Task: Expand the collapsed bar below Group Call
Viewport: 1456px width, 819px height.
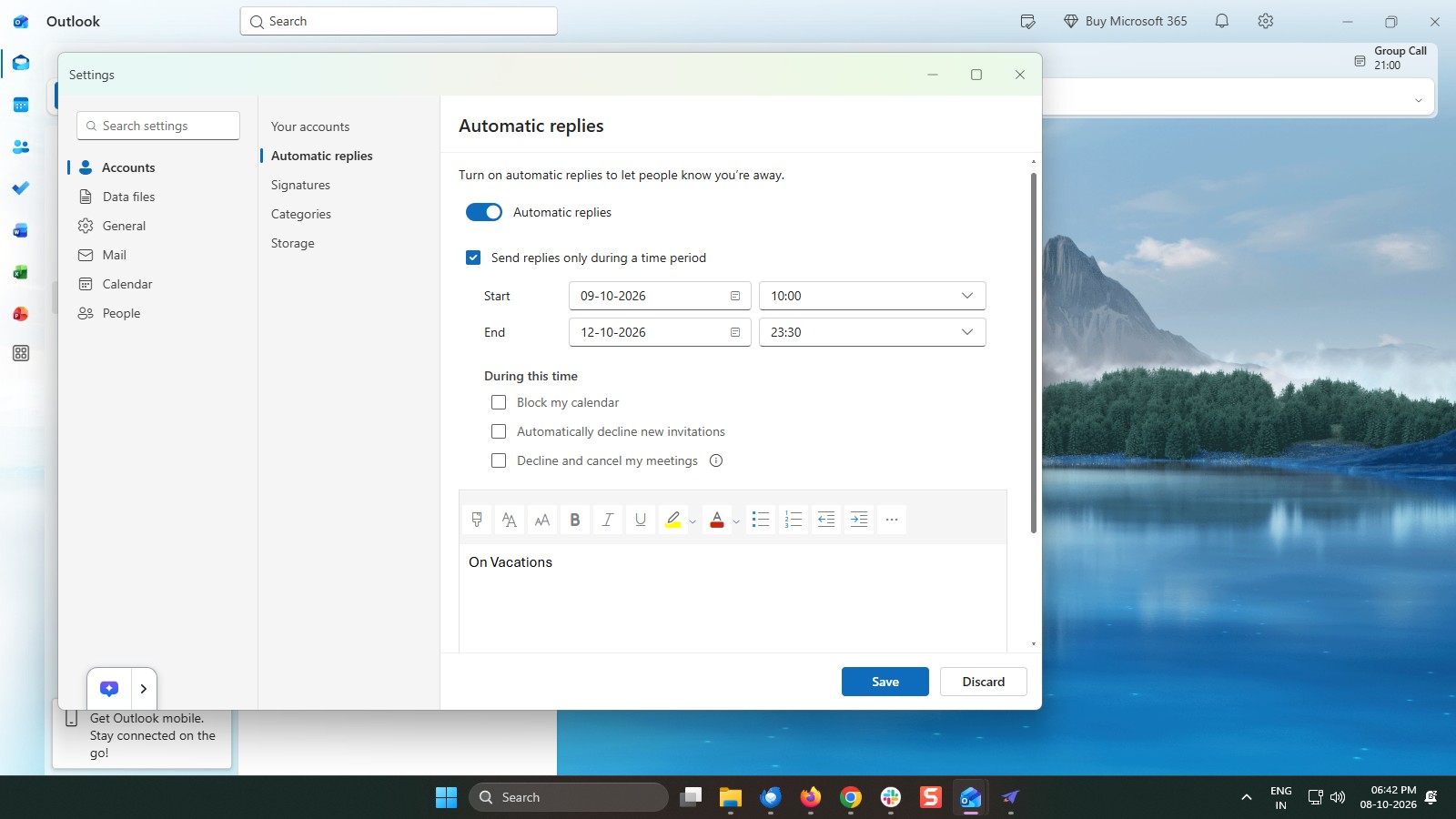Action: (x=1418, y=100)
